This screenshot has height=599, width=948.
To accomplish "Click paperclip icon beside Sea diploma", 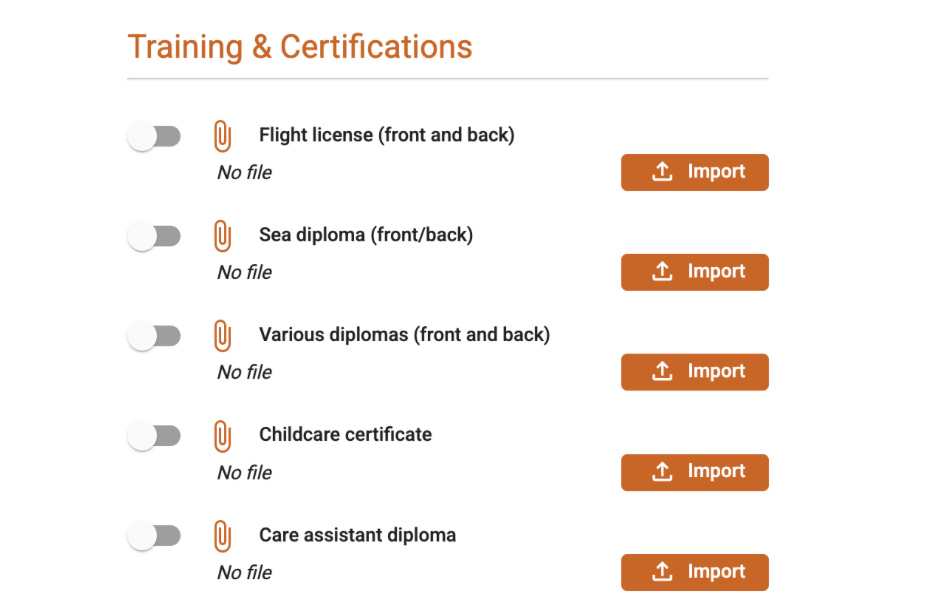I will click(222, 236).
